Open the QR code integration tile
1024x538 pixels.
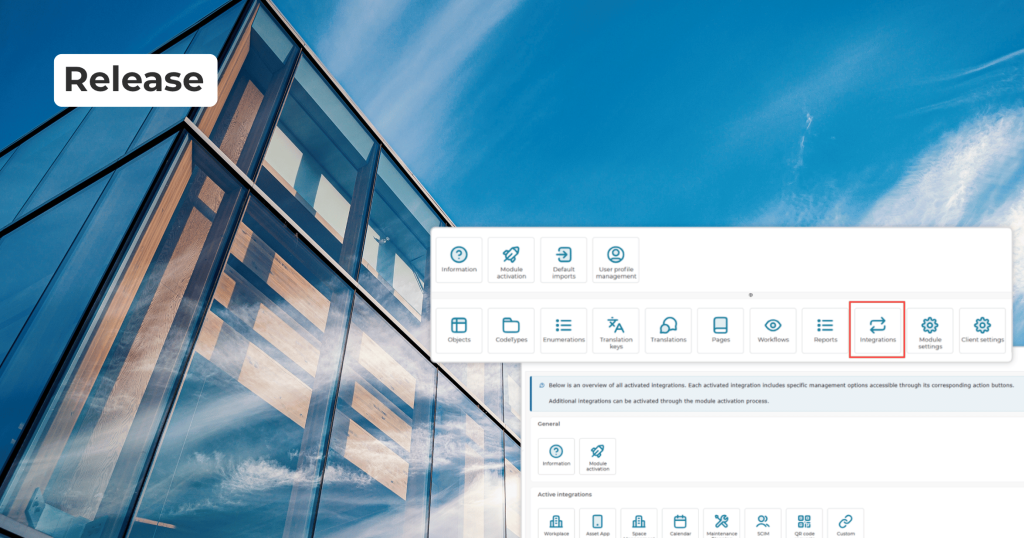click(804, 524)
